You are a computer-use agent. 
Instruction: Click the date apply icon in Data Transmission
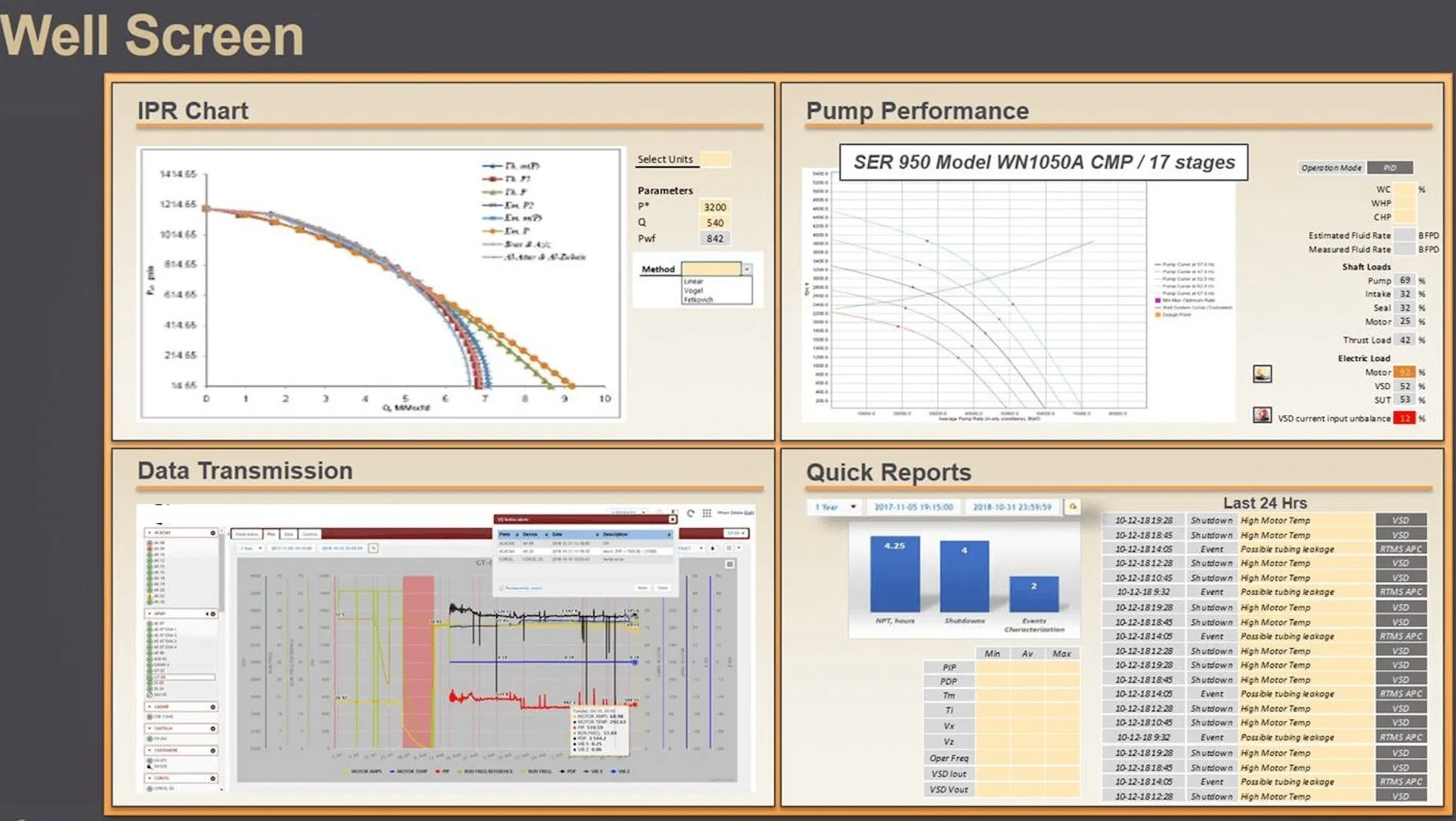[x=373, y=548]
